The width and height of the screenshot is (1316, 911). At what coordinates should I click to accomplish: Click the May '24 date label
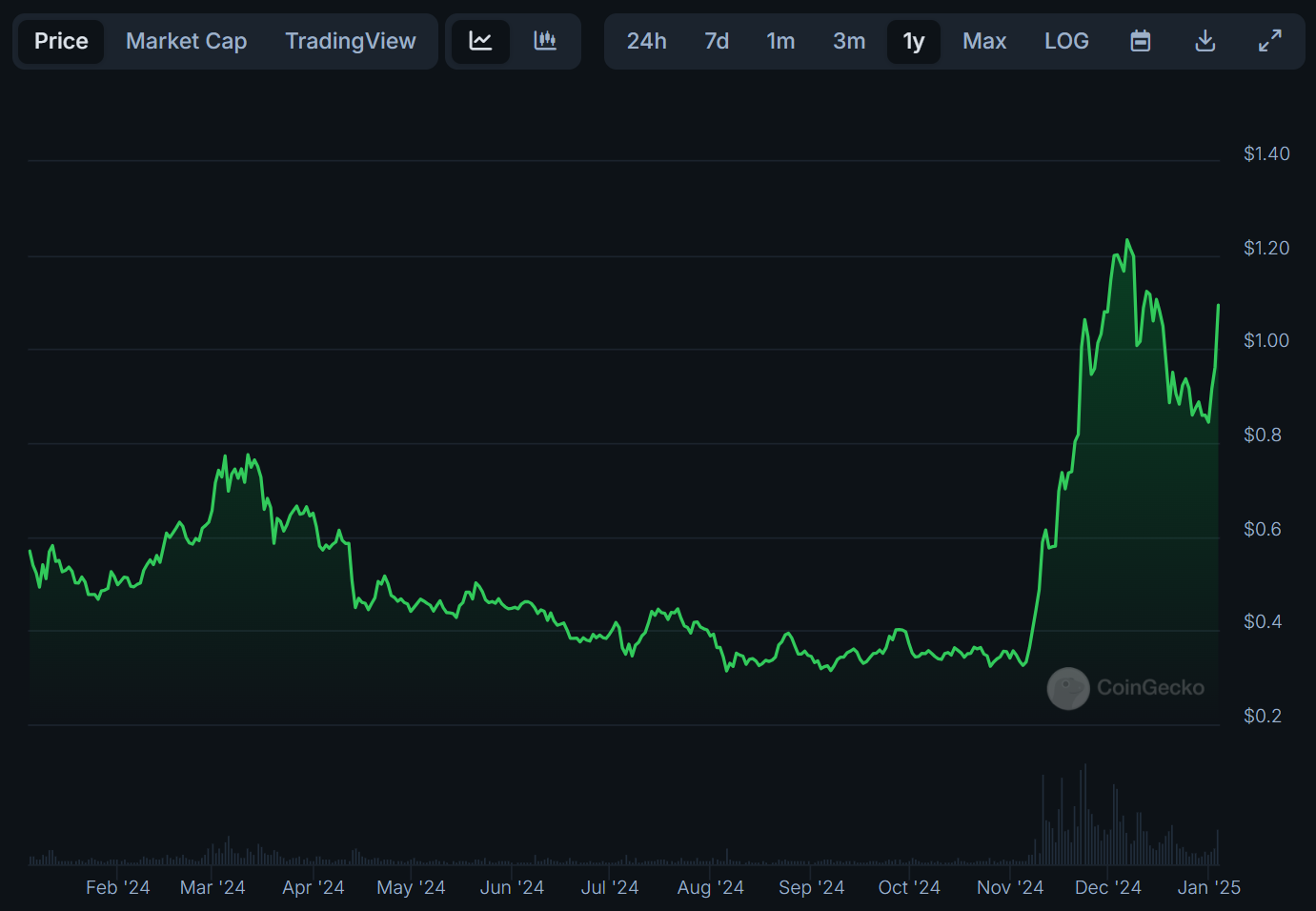tap(411, 887)
